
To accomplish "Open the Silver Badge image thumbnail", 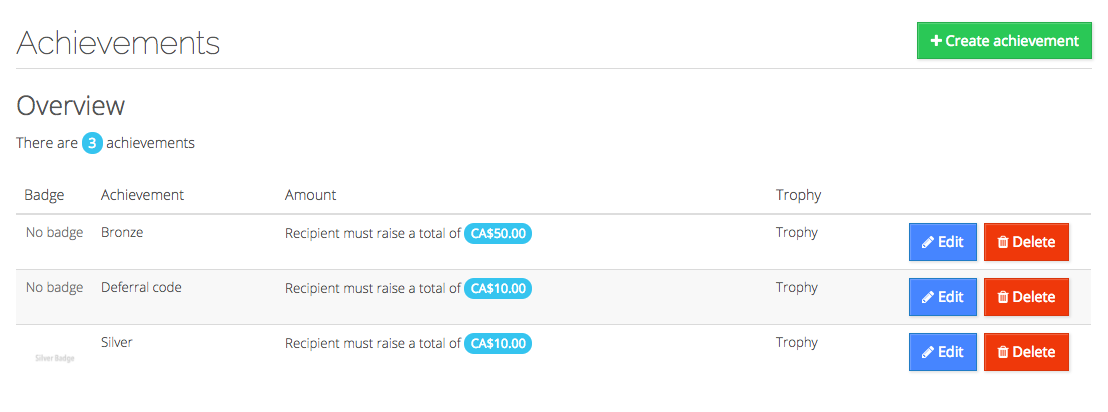I will [x=54, y=356].
